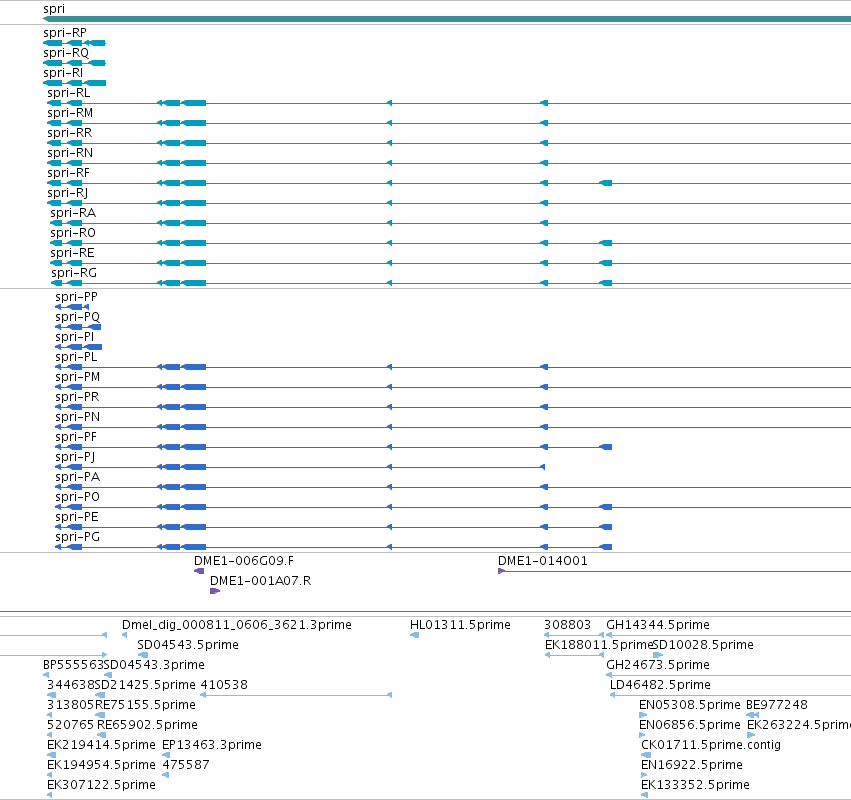Select protein spri-PL label

76,357
